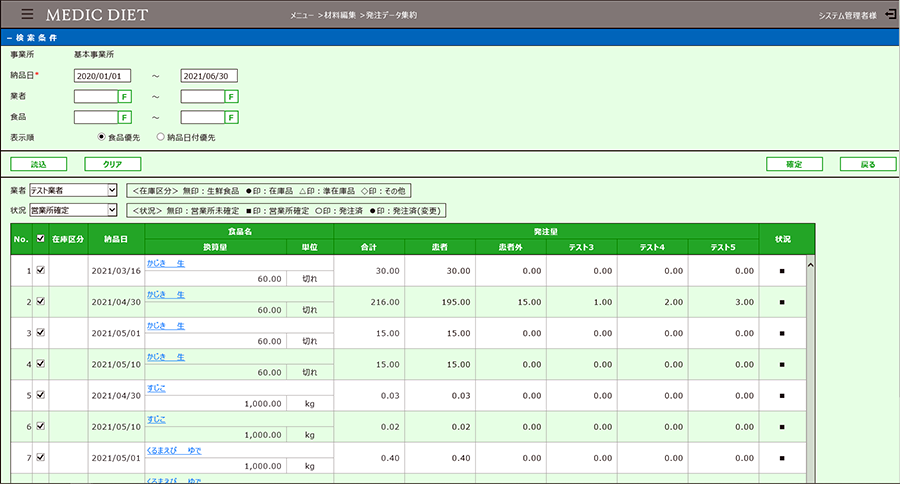Click the 基本事業所 office value
The image size is (900, 484).
click(94, 55)
